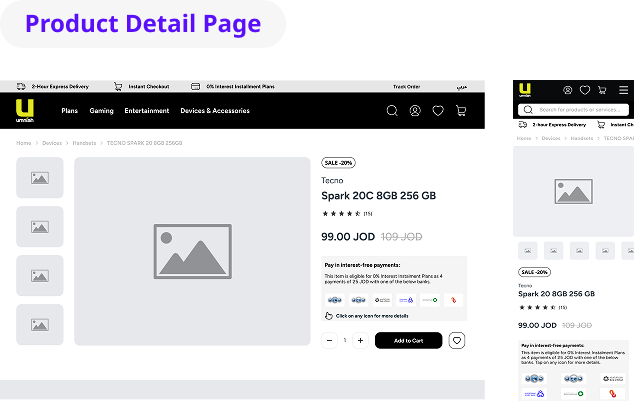This screenshot has height=402, width=634.
Task: Open Plans in the desktop navigation
Action: pos(70,110)
